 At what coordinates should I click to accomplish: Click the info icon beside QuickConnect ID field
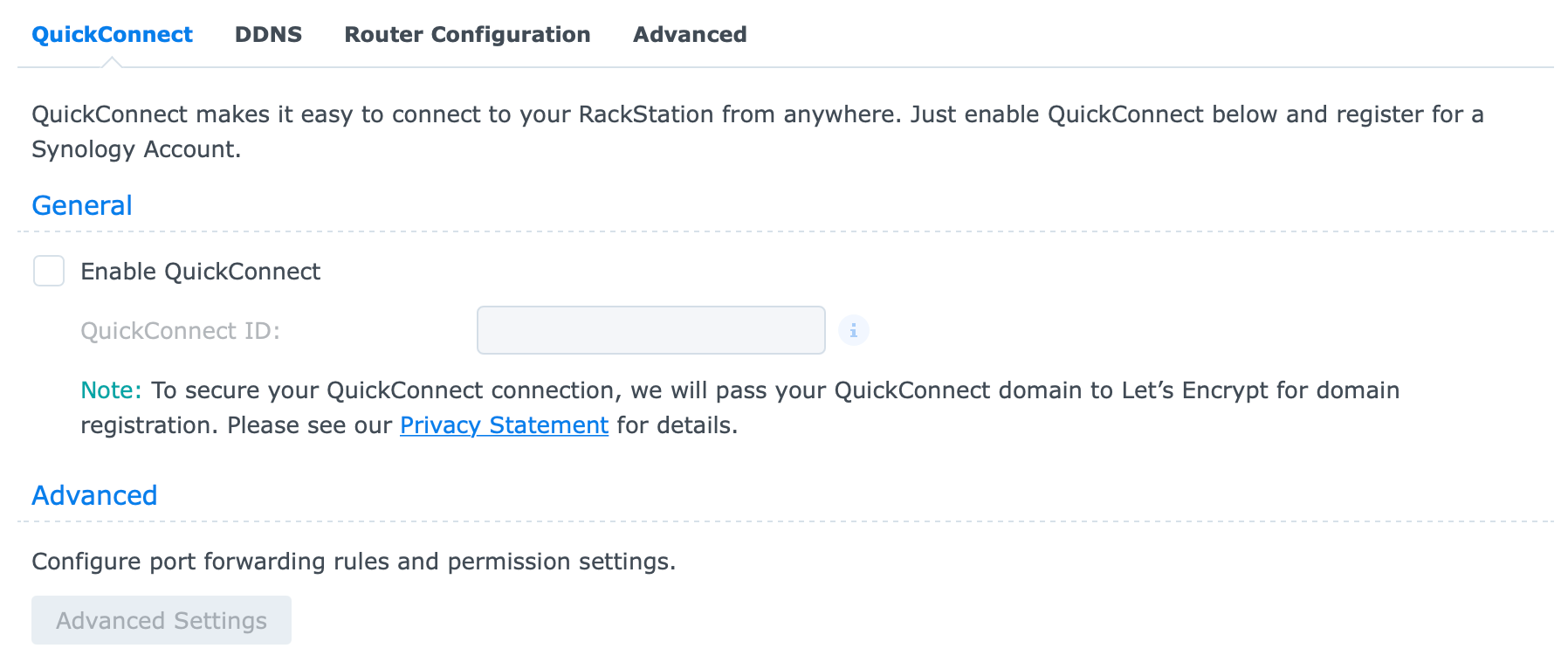853,330
